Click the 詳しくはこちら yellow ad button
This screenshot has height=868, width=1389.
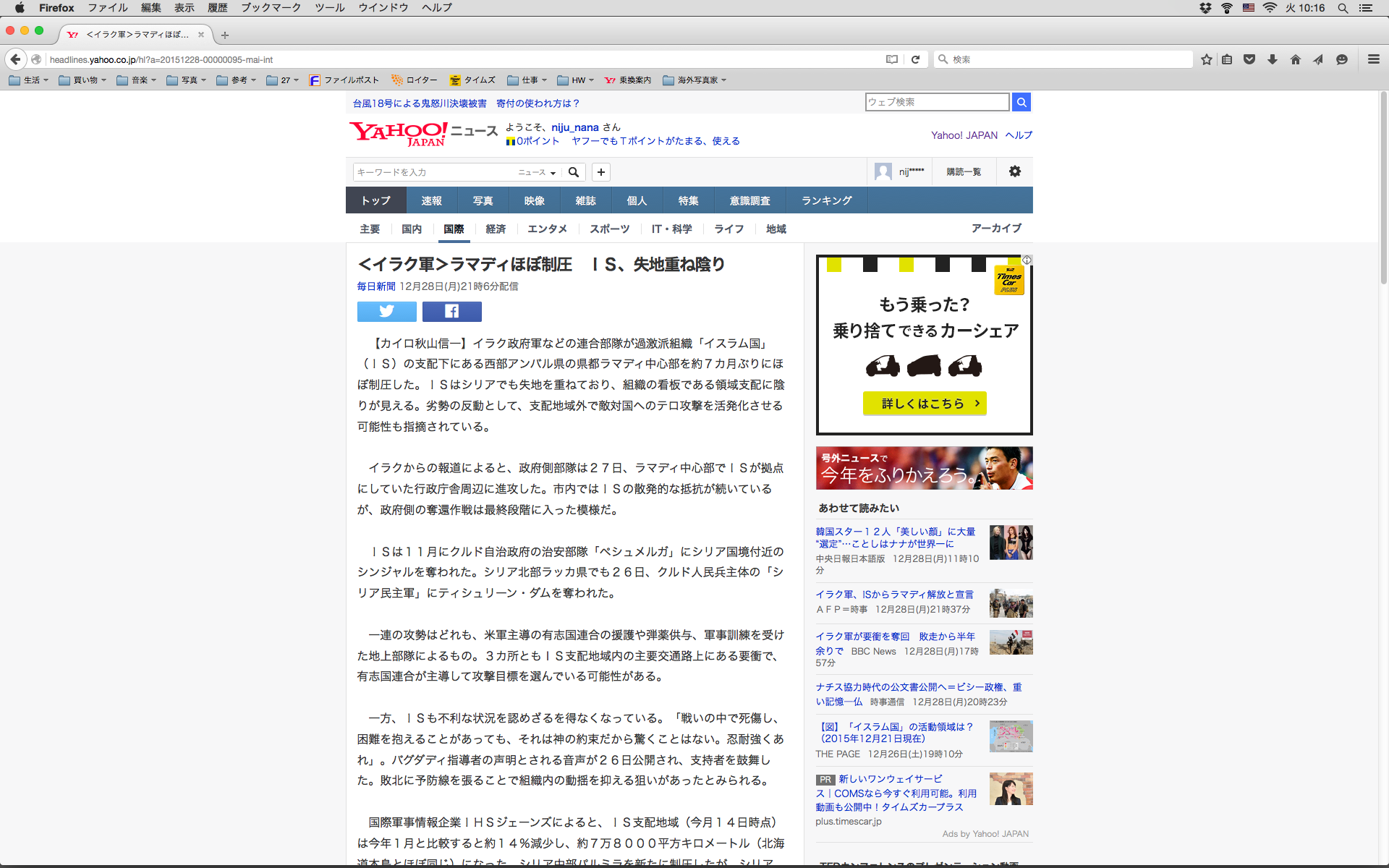[x=924, y=404]
